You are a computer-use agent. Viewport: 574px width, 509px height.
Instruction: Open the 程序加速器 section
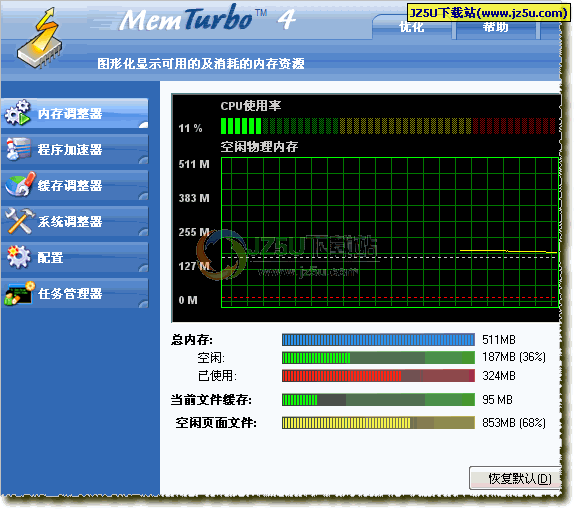(x=75, y=149)
